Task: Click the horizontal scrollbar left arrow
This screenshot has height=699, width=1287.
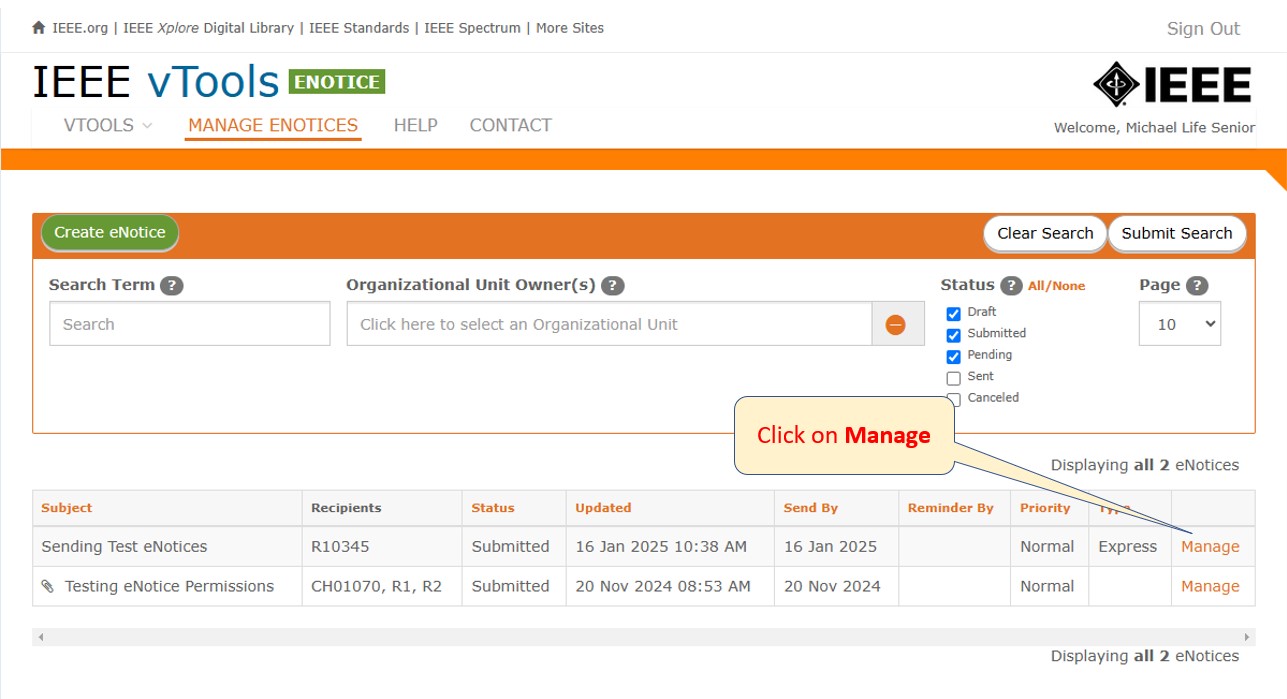Action: tap(40, 637)
